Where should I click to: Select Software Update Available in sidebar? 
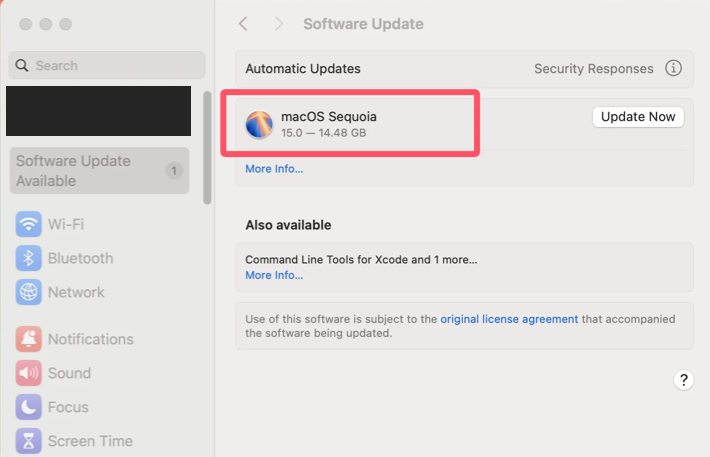pyautogui.click(x=99, y=171)
